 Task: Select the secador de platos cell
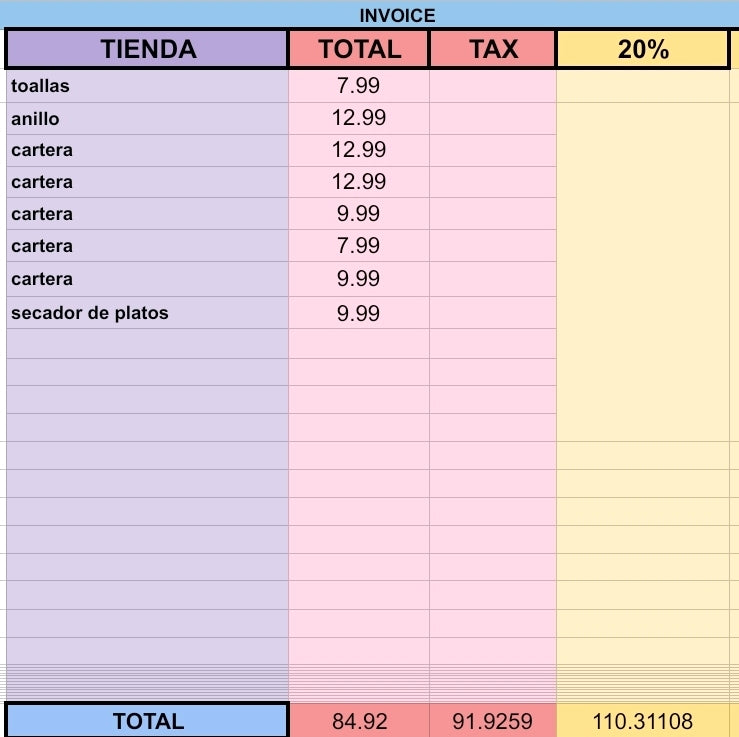[148, 312]
